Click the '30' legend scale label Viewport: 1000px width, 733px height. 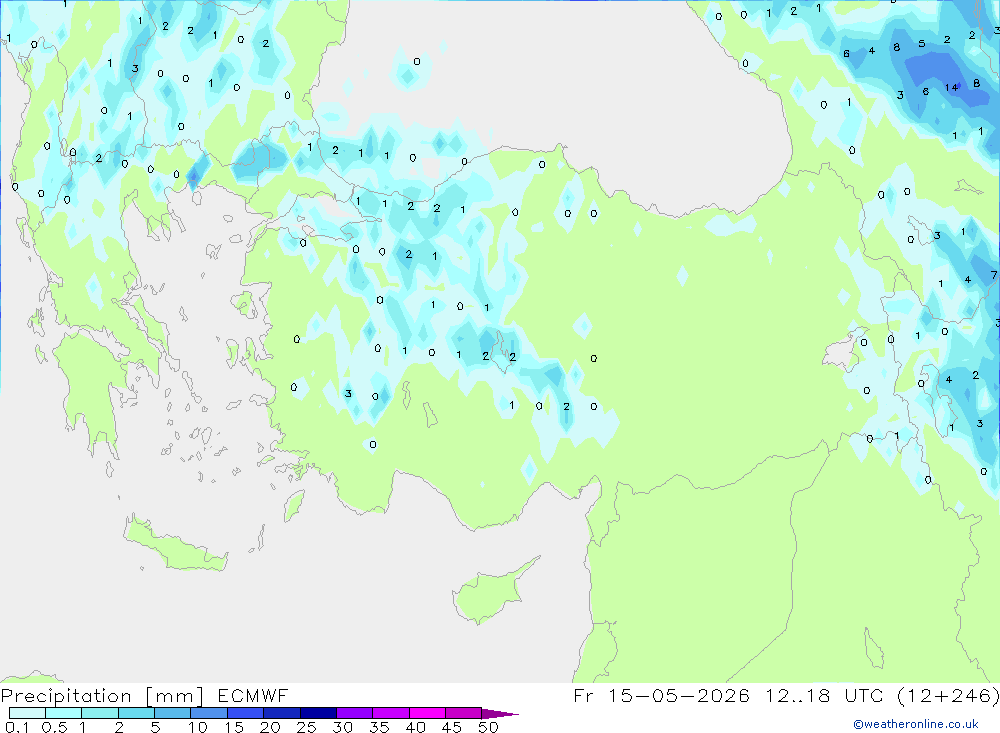(x=343, y=727)
